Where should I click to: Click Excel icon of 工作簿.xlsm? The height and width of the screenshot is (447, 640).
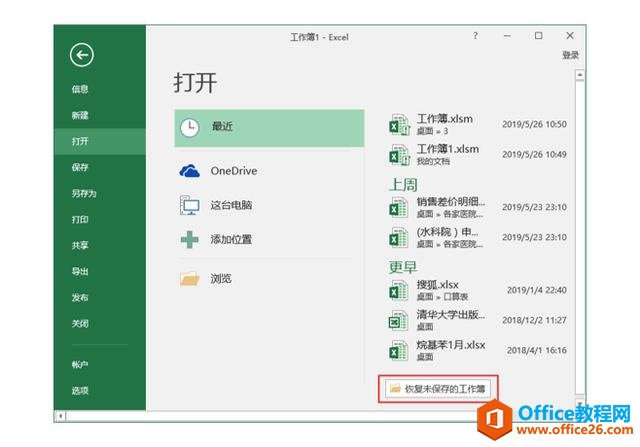click(x=399, y=125)
